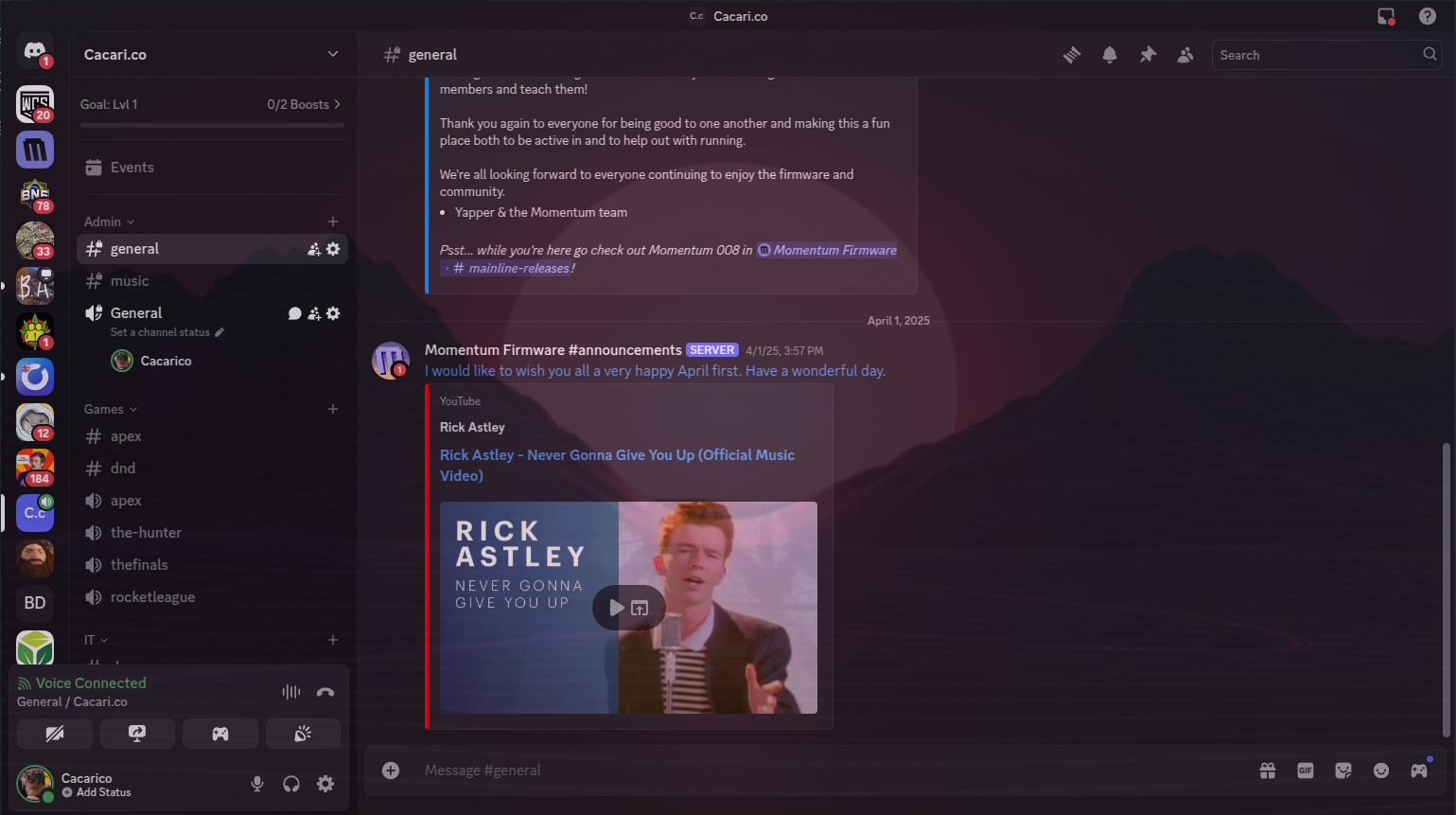Image resolution: width=1456 pixels, height=815 pixels.
Task: Collapse the Admin category
Action: point(109,221)
